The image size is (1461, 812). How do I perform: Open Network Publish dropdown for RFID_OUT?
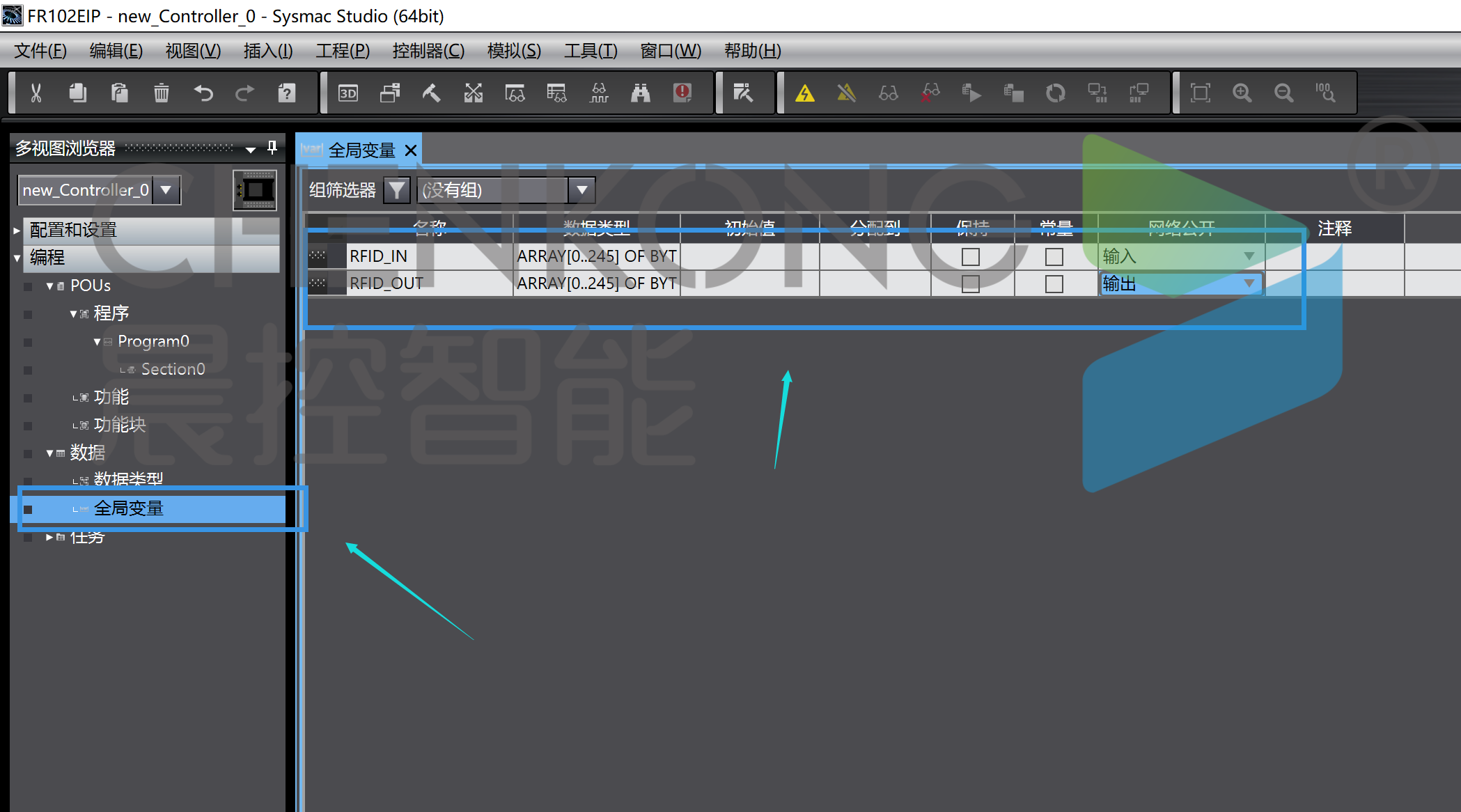[1249, 283]
